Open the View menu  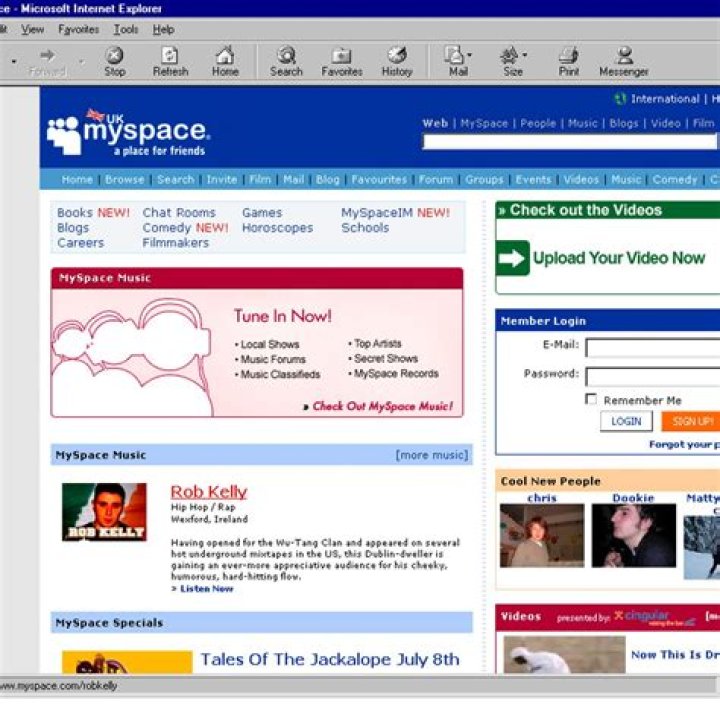tap(33, 29)
